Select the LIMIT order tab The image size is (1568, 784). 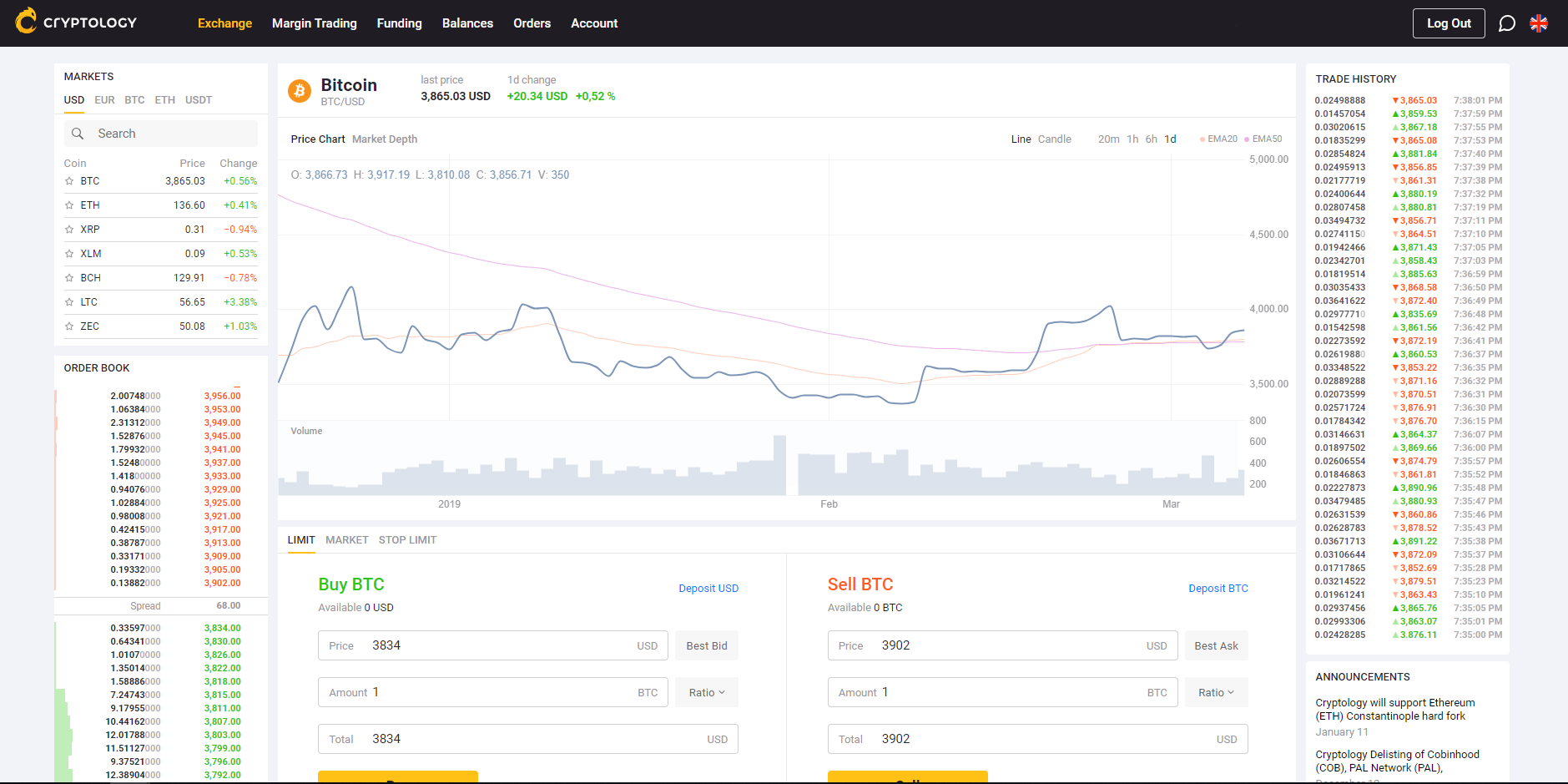click(301, 540)
